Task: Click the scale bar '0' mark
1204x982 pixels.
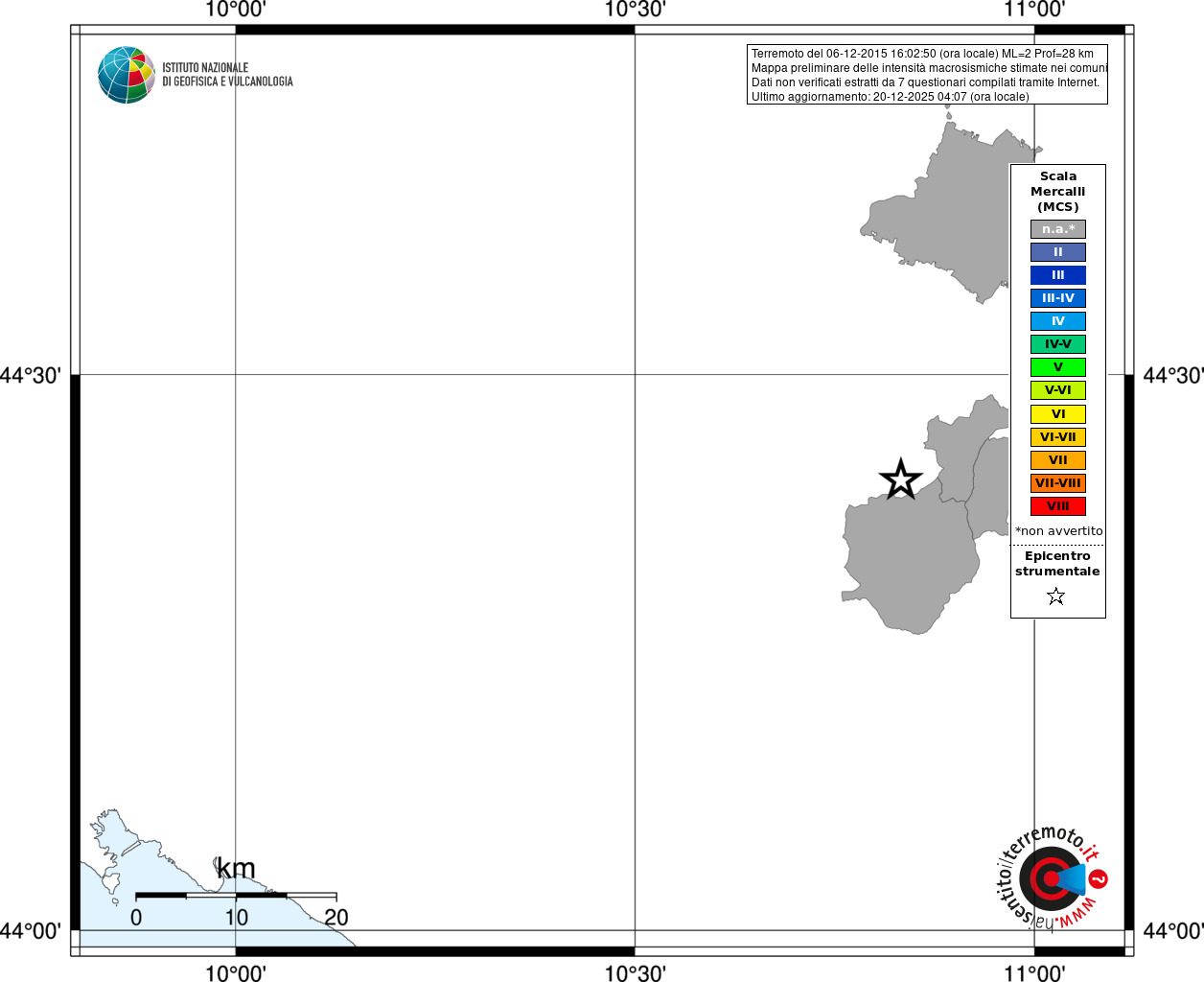Action: (x=136, y=918)
